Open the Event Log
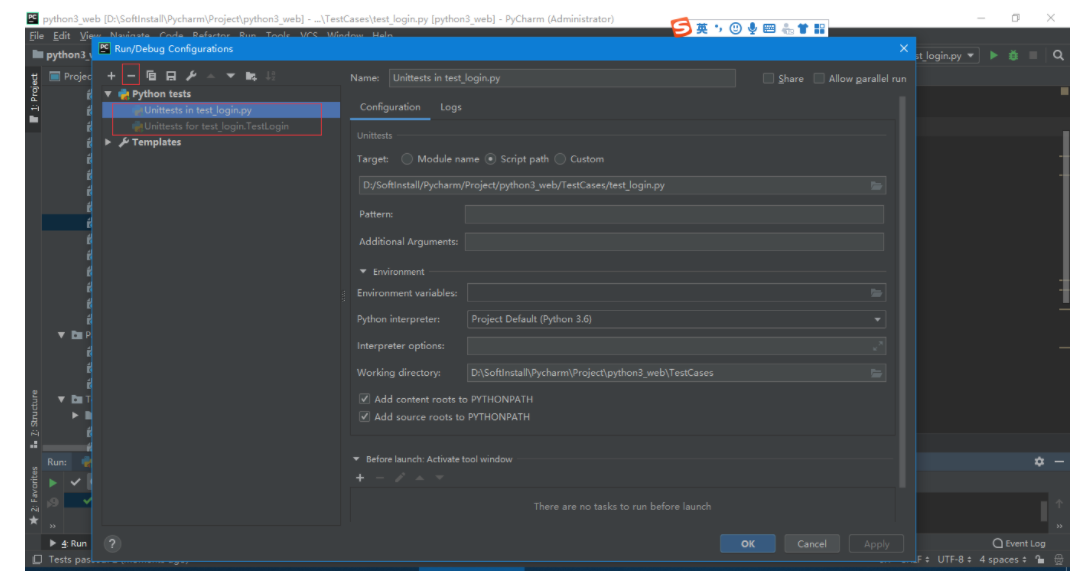Viewport: 1072px width, 586px height. coord(1019,543)
